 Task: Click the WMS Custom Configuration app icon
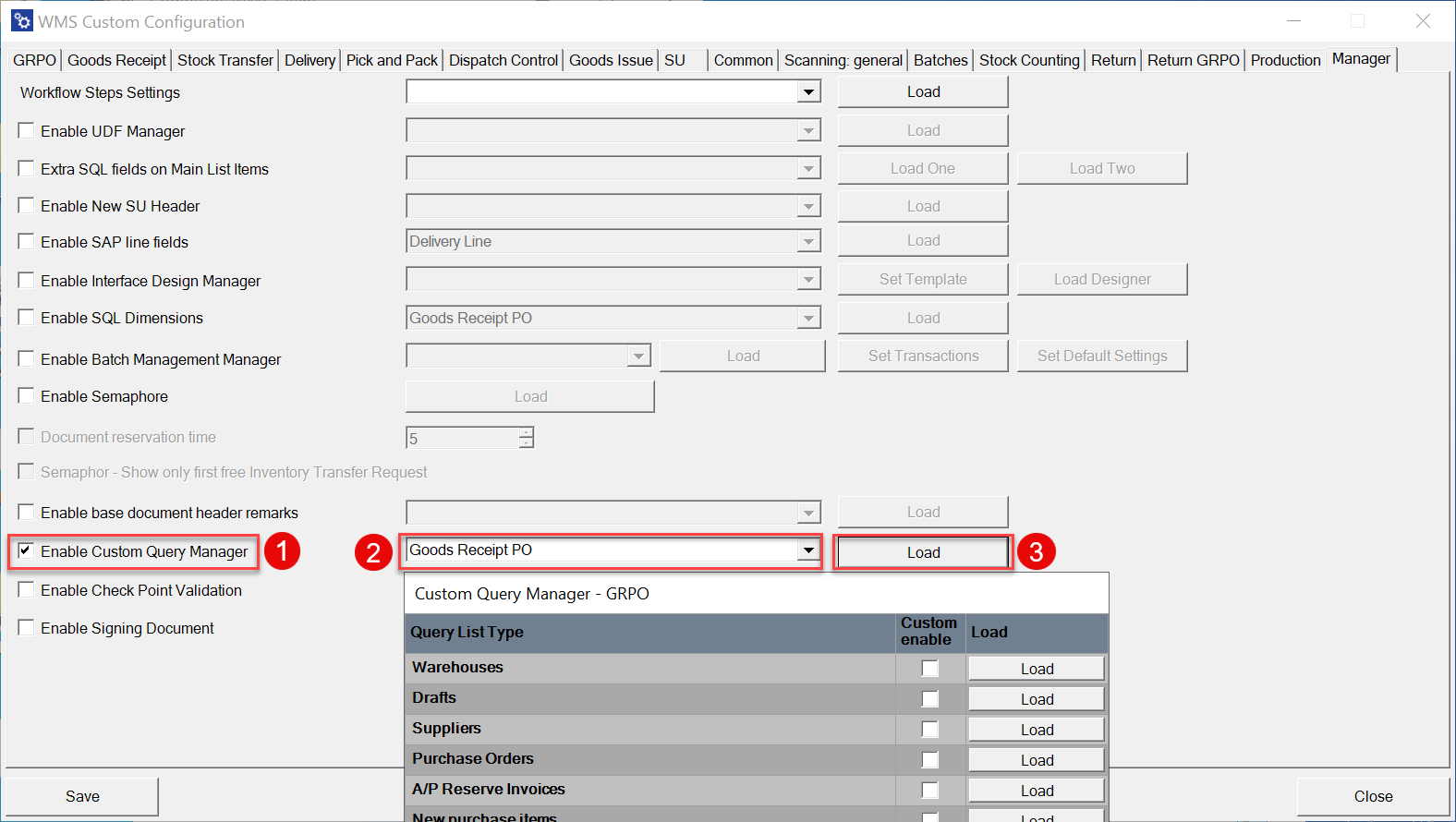click(x=21, y=20)
